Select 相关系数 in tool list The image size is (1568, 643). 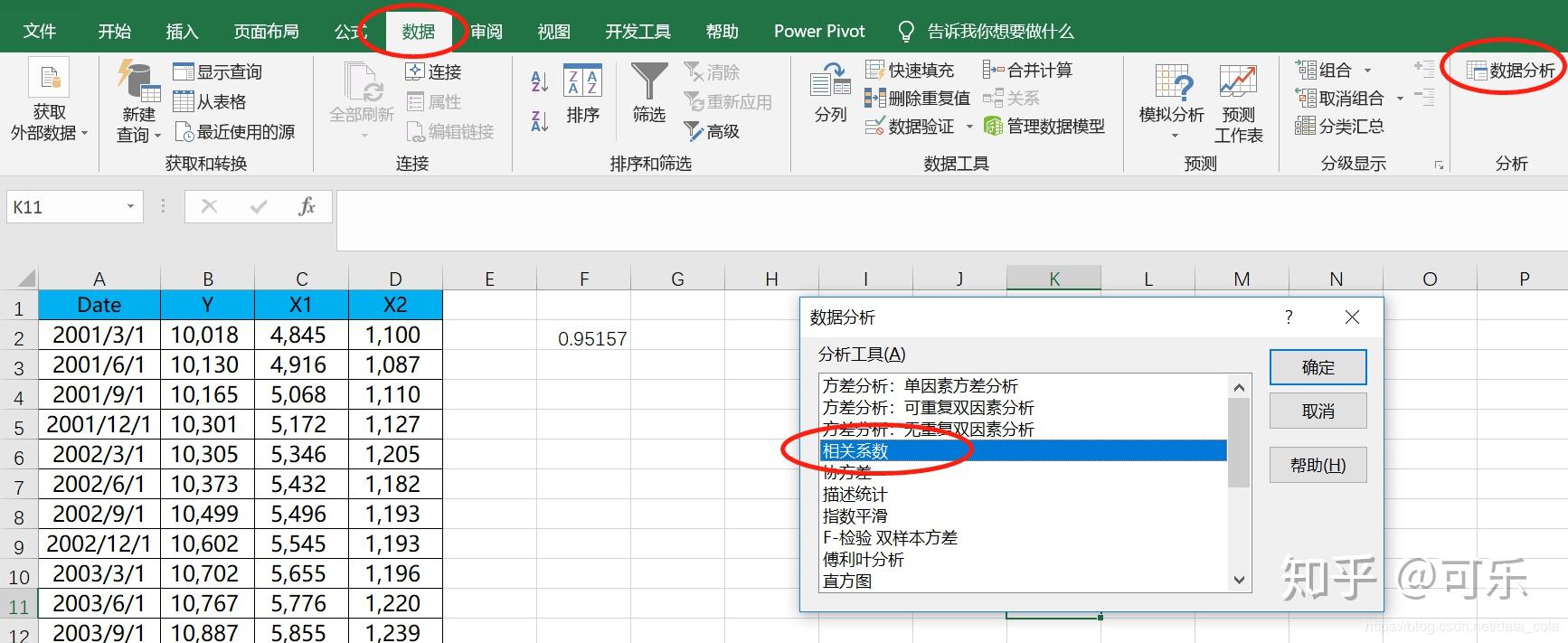coord(1023,450)
